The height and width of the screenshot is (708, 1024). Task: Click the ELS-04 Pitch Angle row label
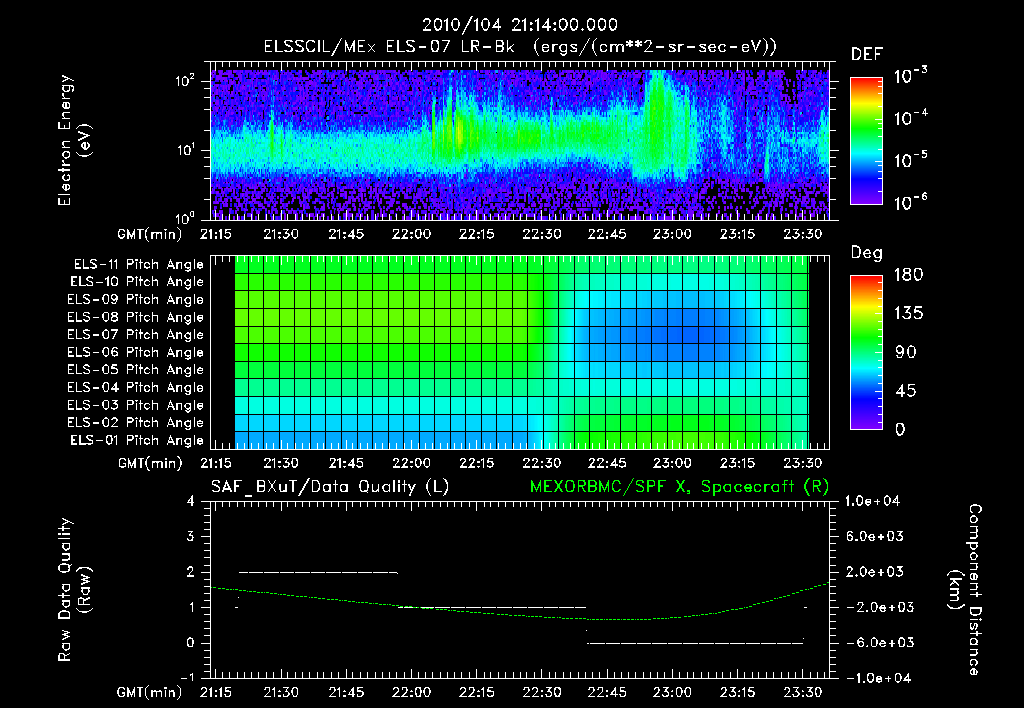tap(136, 387)
